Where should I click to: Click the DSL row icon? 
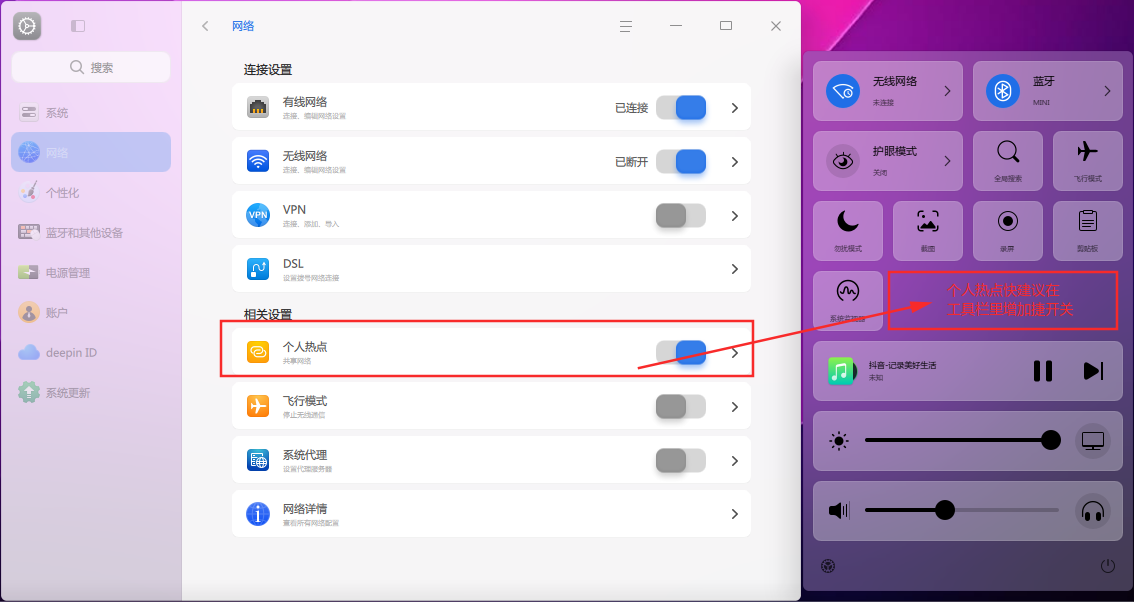(258, 269)
